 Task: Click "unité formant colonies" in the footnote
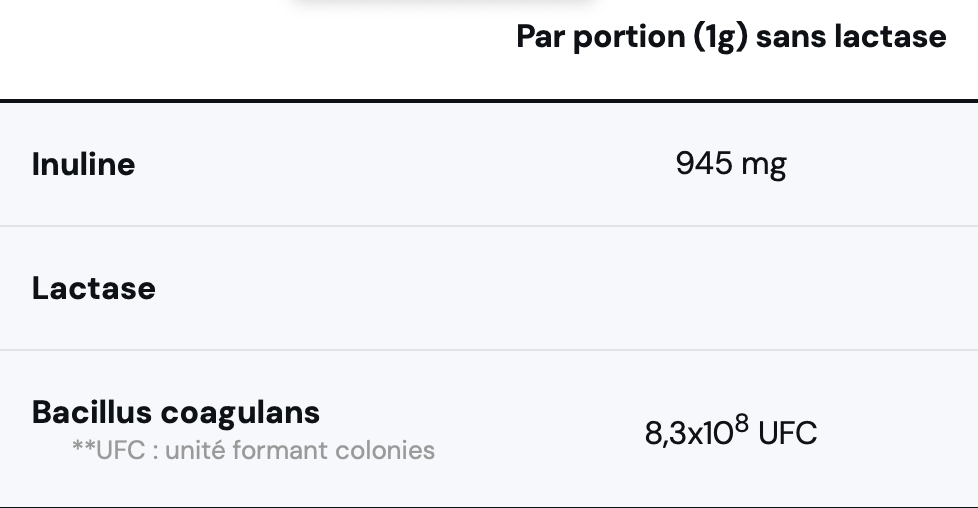299,450
